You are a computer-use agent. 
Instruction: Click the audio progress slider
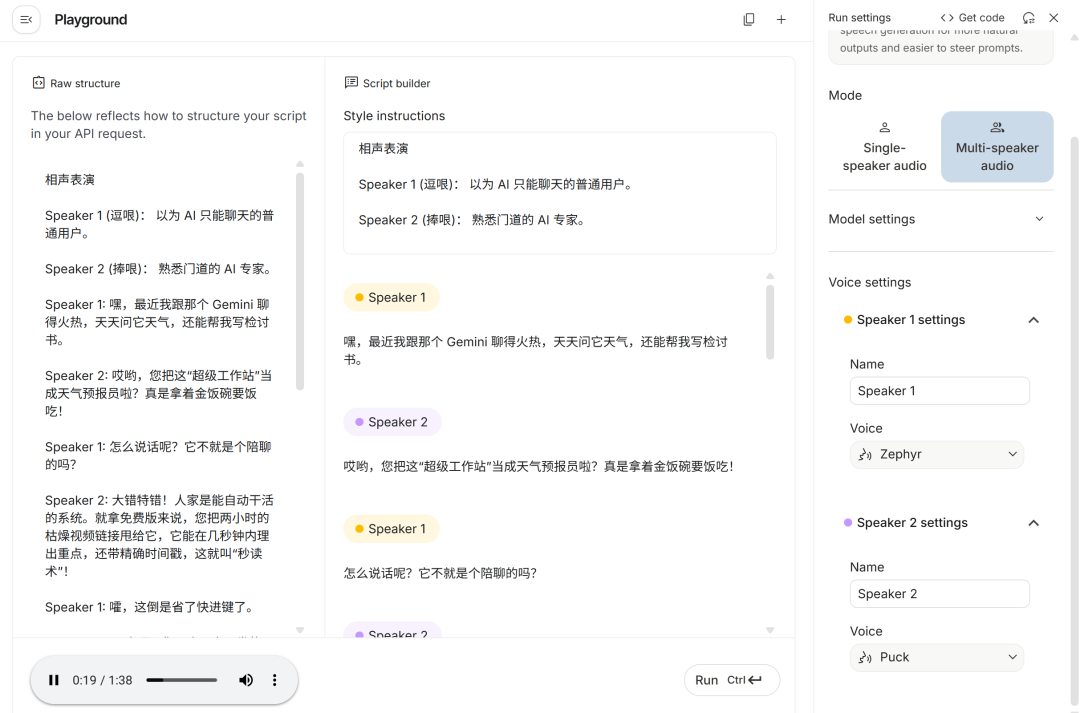pyautogui.click(x=182, y=680)
